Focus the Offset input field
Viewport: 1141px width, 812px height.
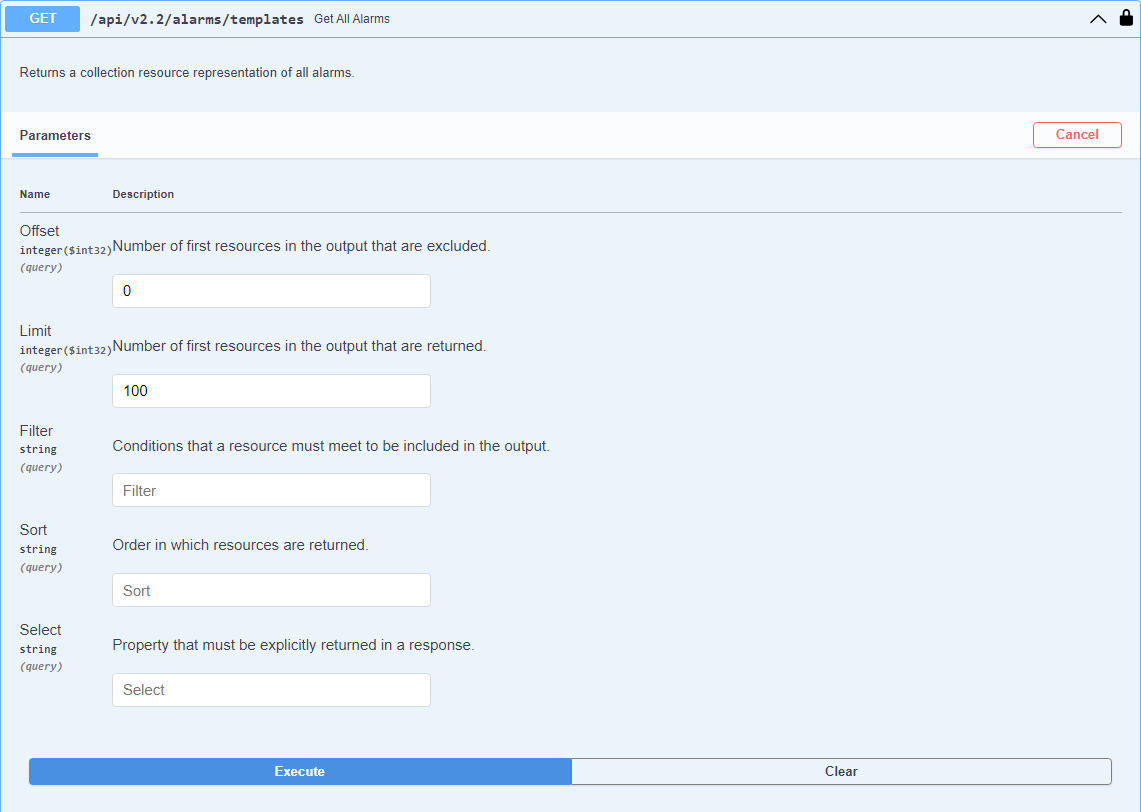(x=271, y=291)
